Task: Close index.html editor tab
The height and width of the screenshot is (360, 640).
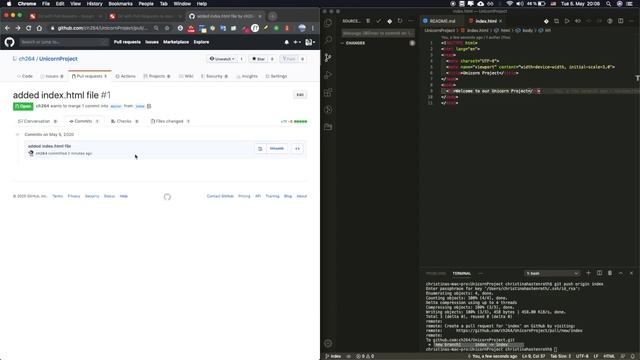Action: [x=501, y=21]
